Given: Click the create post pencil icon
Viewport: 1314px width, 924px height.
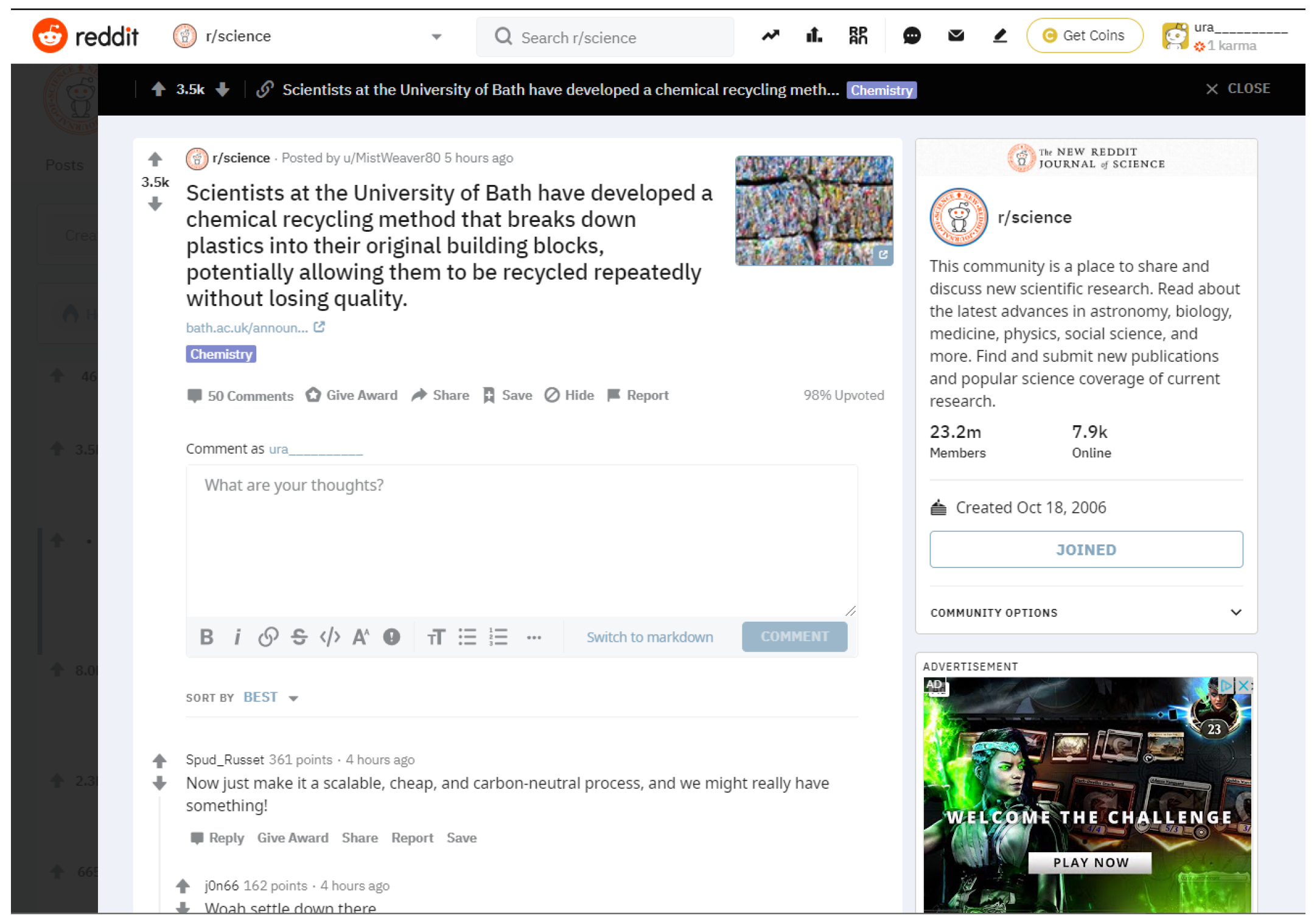Looking at the screenshot, I should pyautogui.click(x=999, y=36).
